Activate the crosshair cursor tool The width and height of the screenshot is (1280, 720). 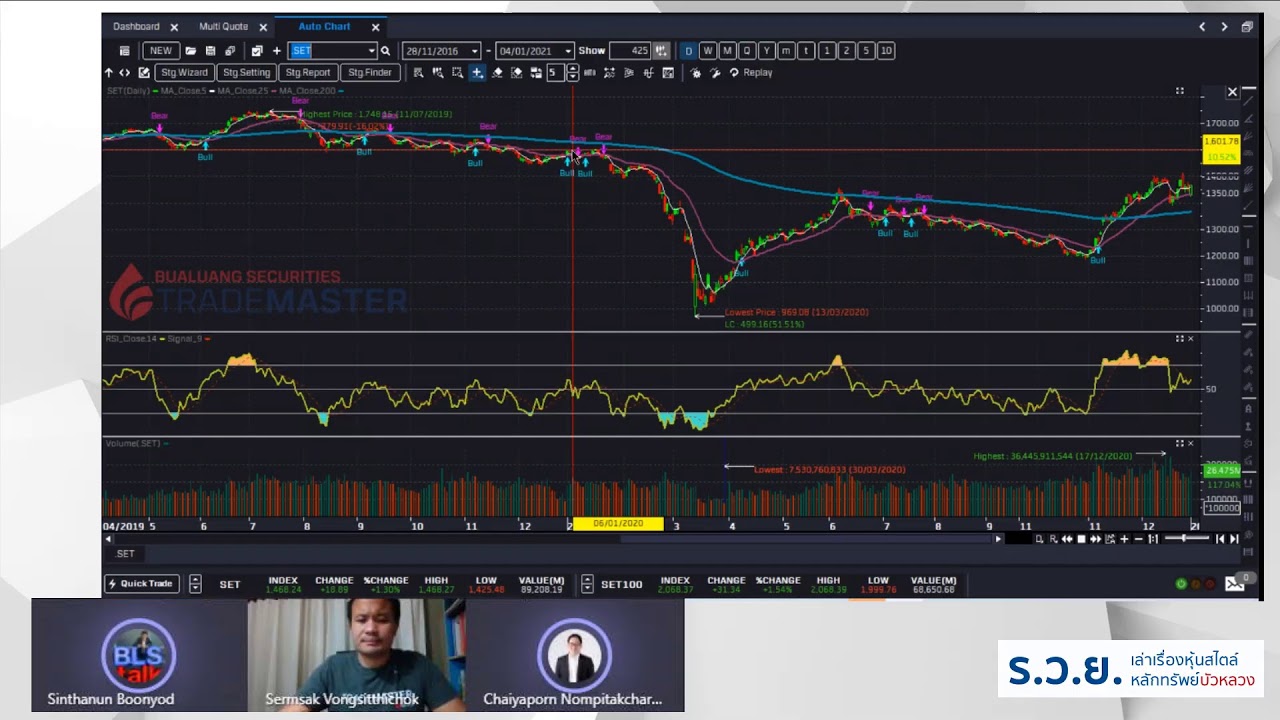pyautogui.click(x=477, y=73)
